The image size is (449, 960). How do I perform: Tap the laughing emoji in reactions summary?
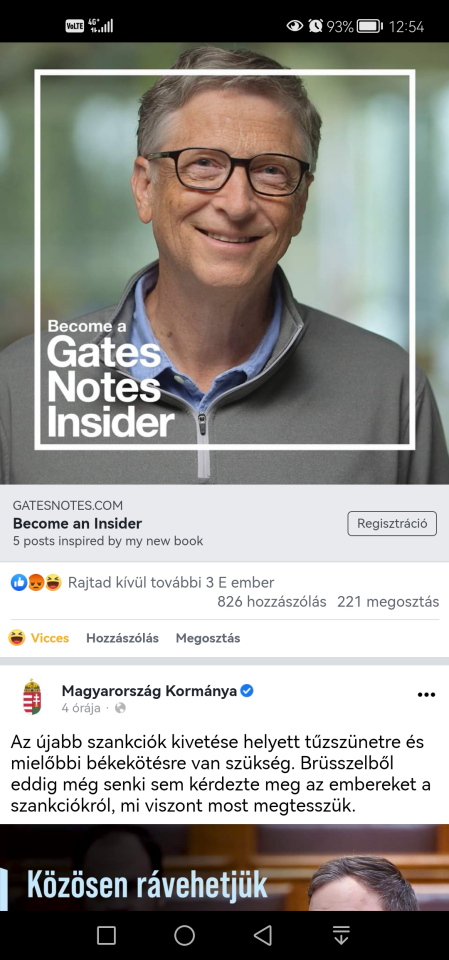[x=53, y=582]
